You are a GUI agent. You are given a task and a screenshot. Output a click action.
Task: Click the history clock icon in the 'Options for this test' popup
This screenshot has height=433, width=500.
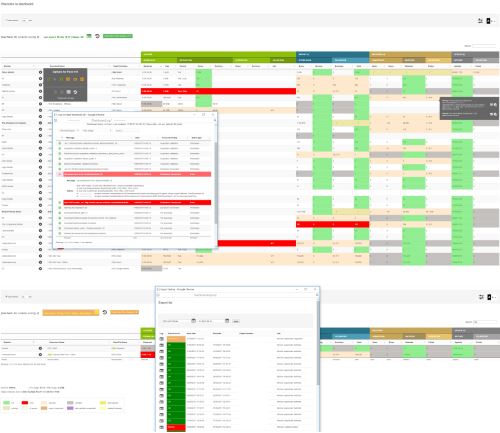[x=75, y=92]
